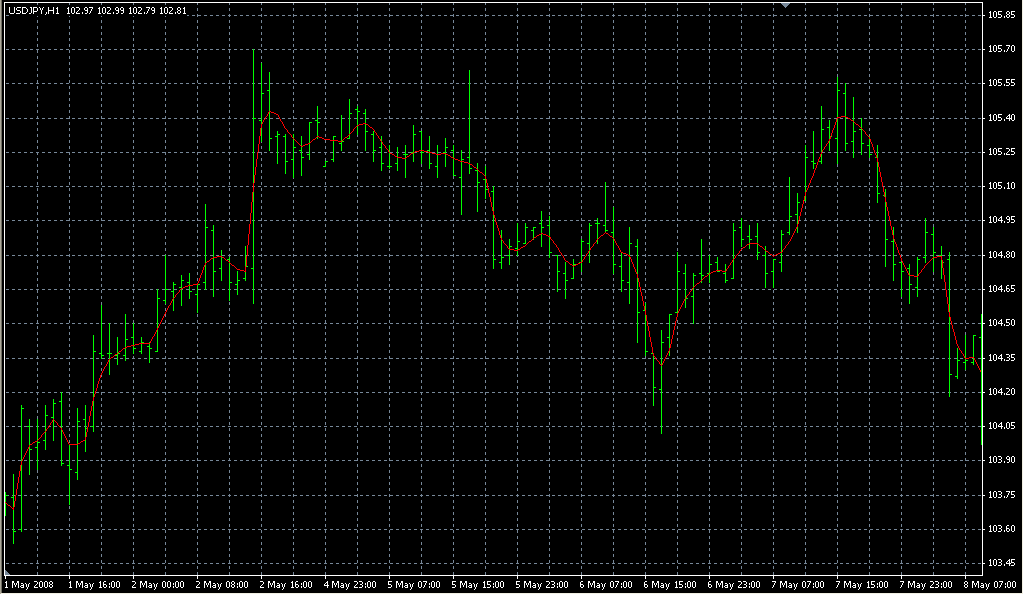Click the 105.25 price axis label
Screen dimensions: 1024x594
tap(1002, 152)
